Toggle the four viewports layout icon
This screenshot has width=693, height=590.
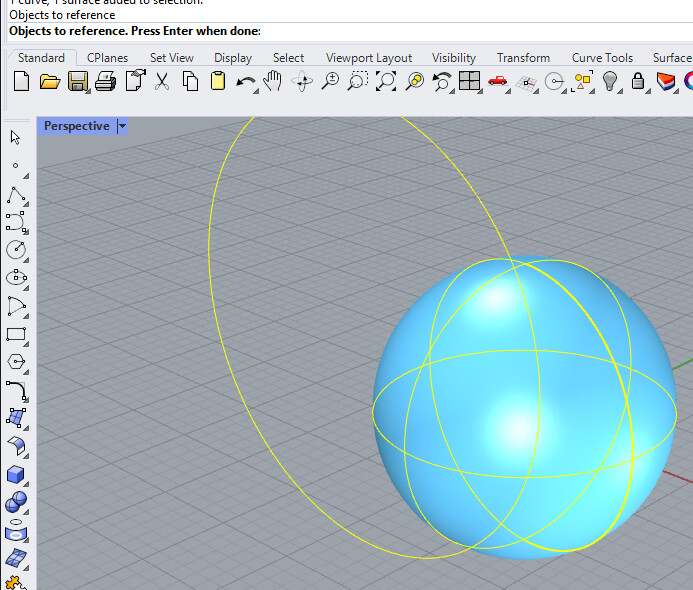coord(469,81)
